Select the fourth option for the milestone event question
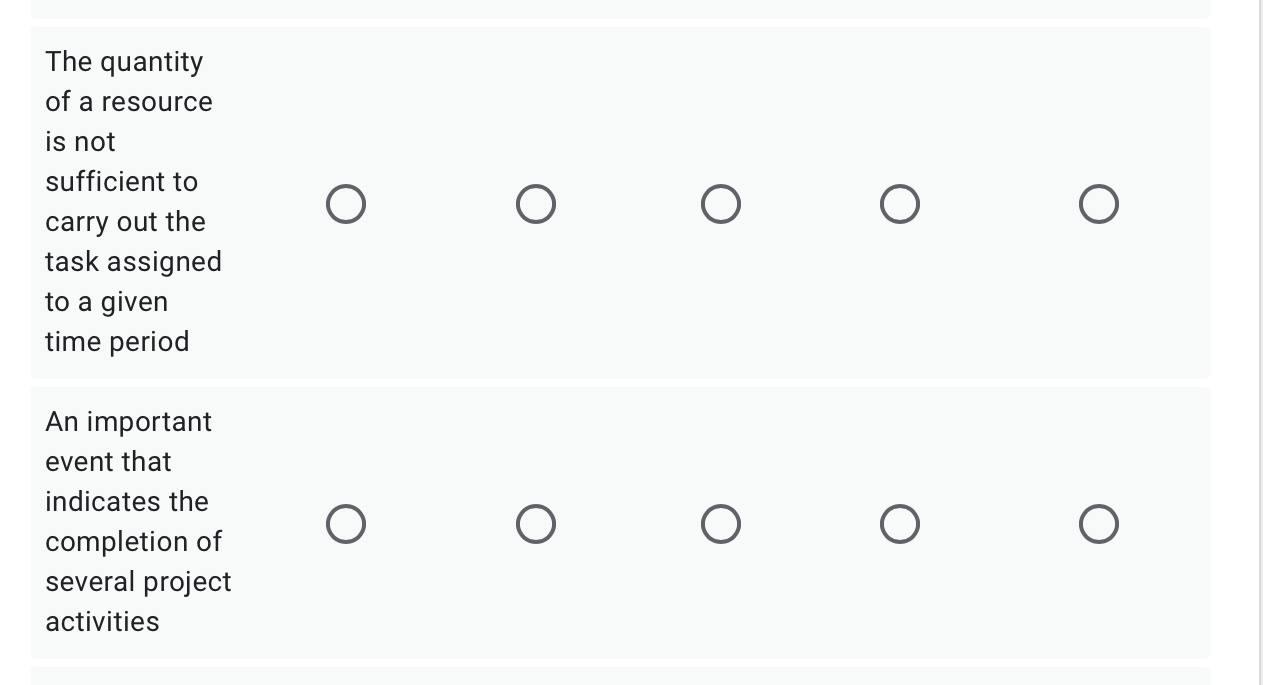The width and height of the screenshot is (1263, 685). (x=899, y=523)
